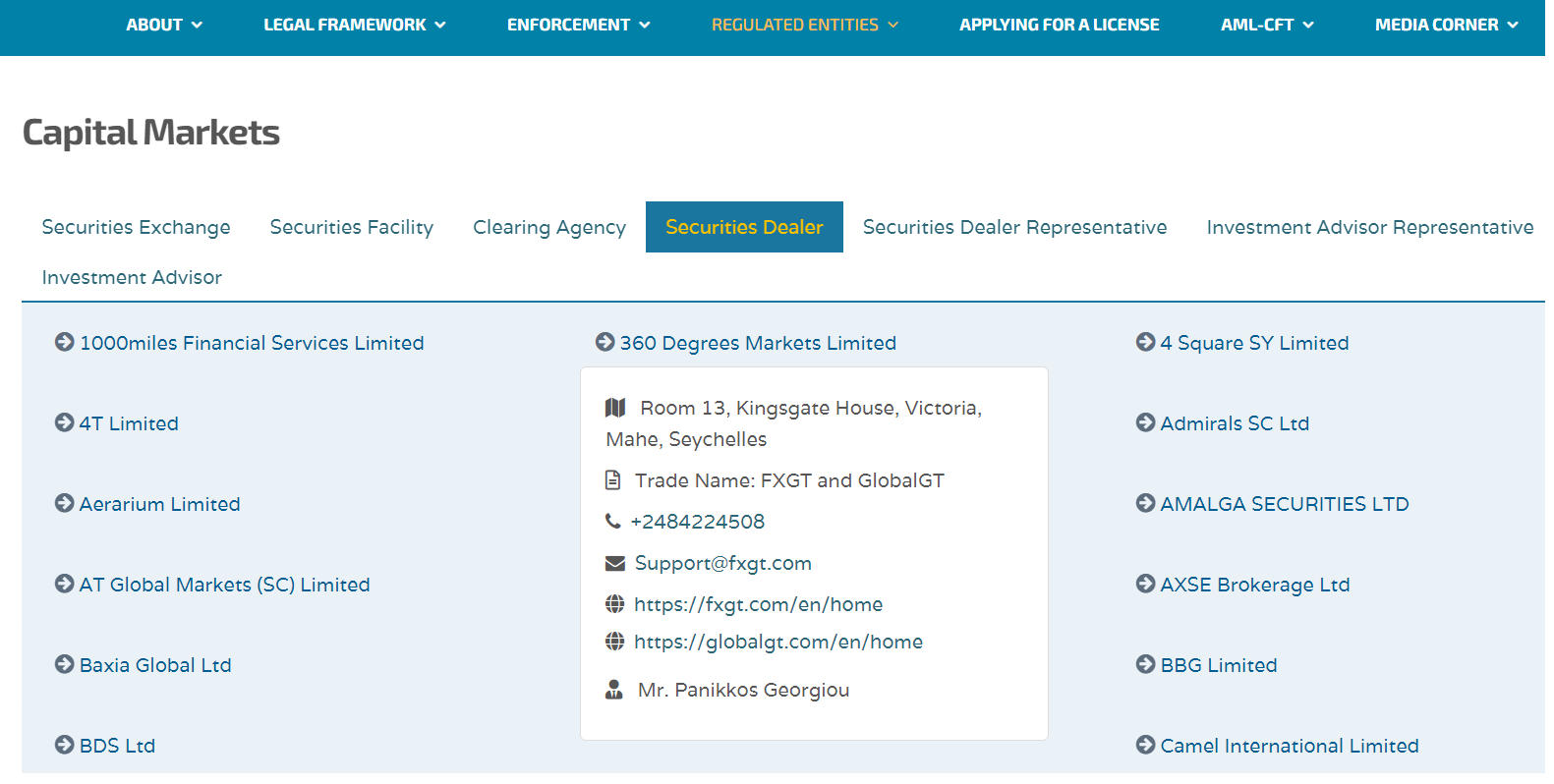Open APPLYING FOR A LICENSE page

pos(1060,26)
